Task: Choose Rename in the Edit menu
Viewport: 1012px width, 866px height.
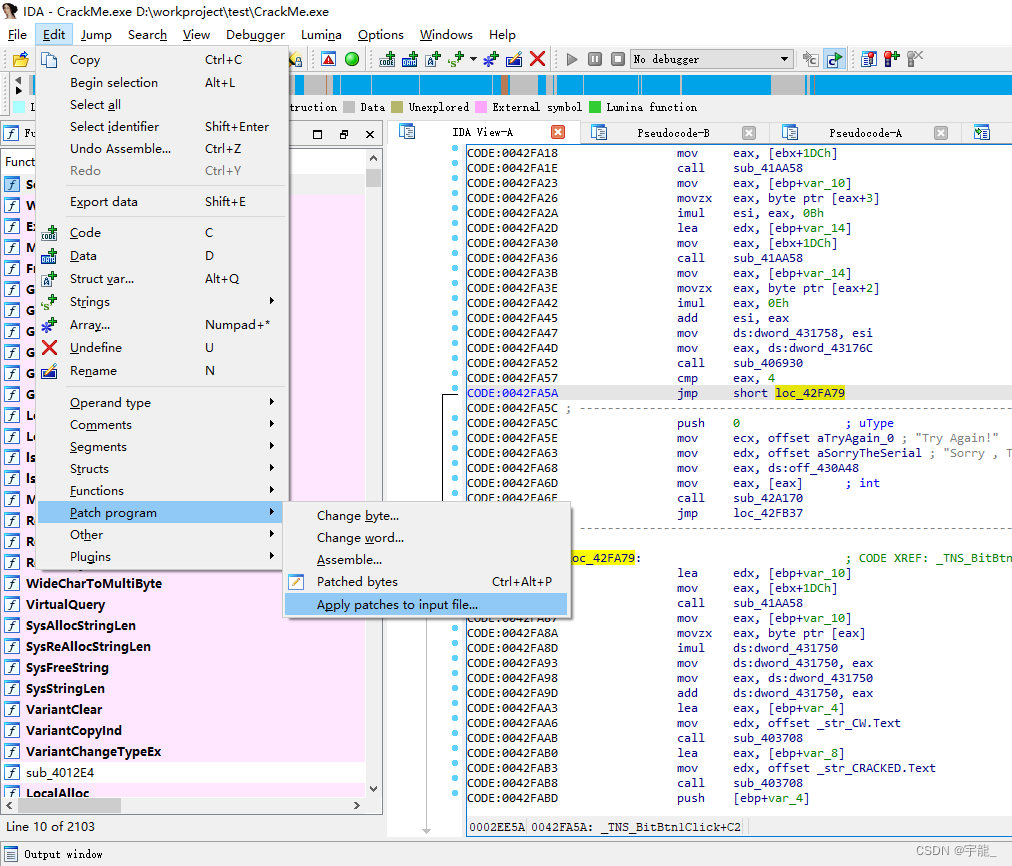Action: coord(161,371)
